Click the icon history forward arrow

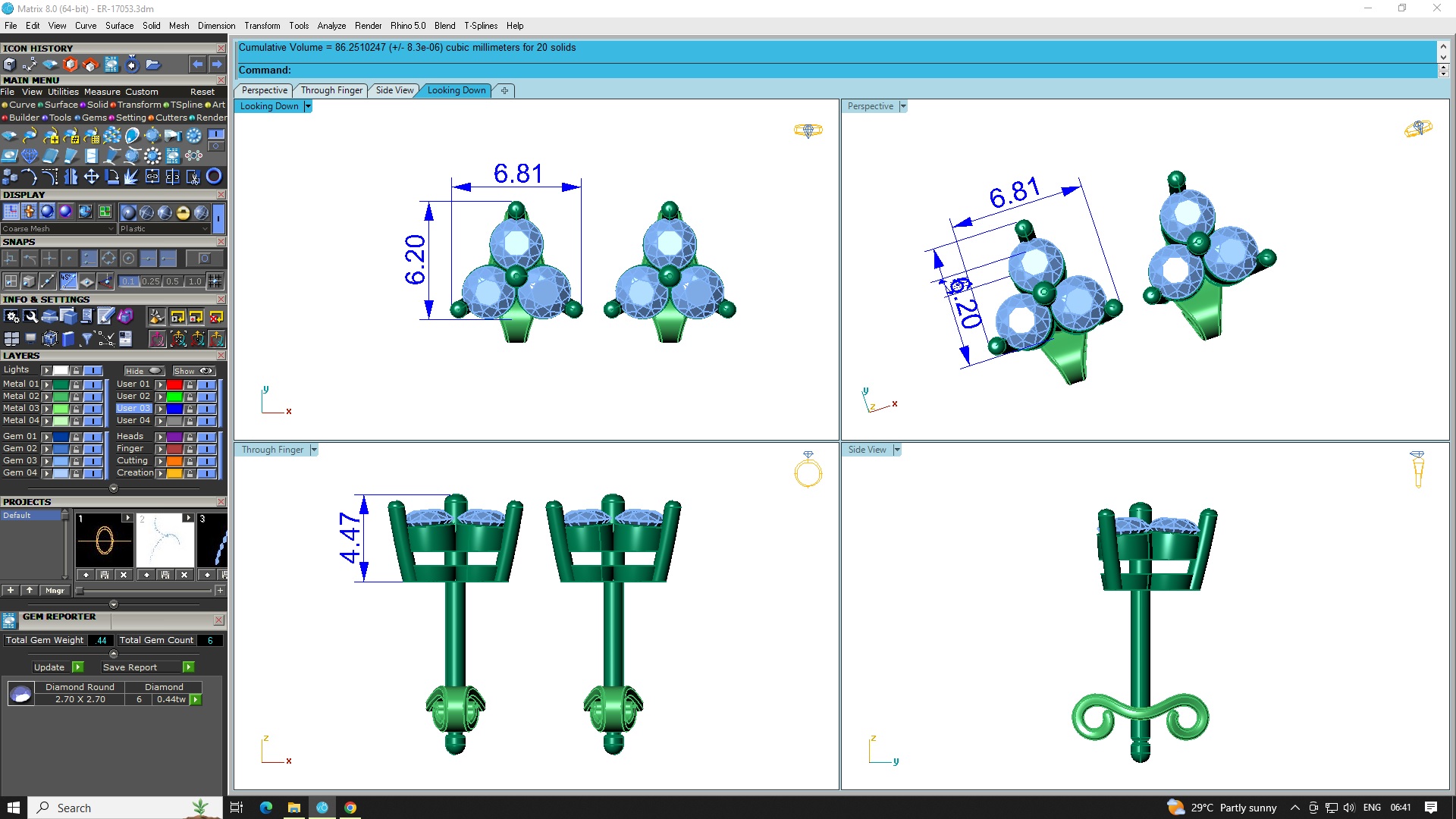pyautogui.click(x=216, y=64)
